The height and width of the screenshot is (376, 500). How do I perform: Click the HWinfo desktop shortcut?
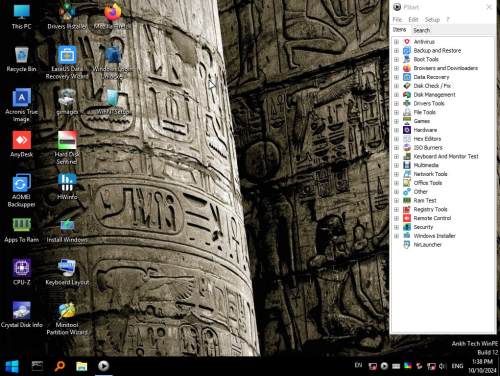click(x=67, y=187)
